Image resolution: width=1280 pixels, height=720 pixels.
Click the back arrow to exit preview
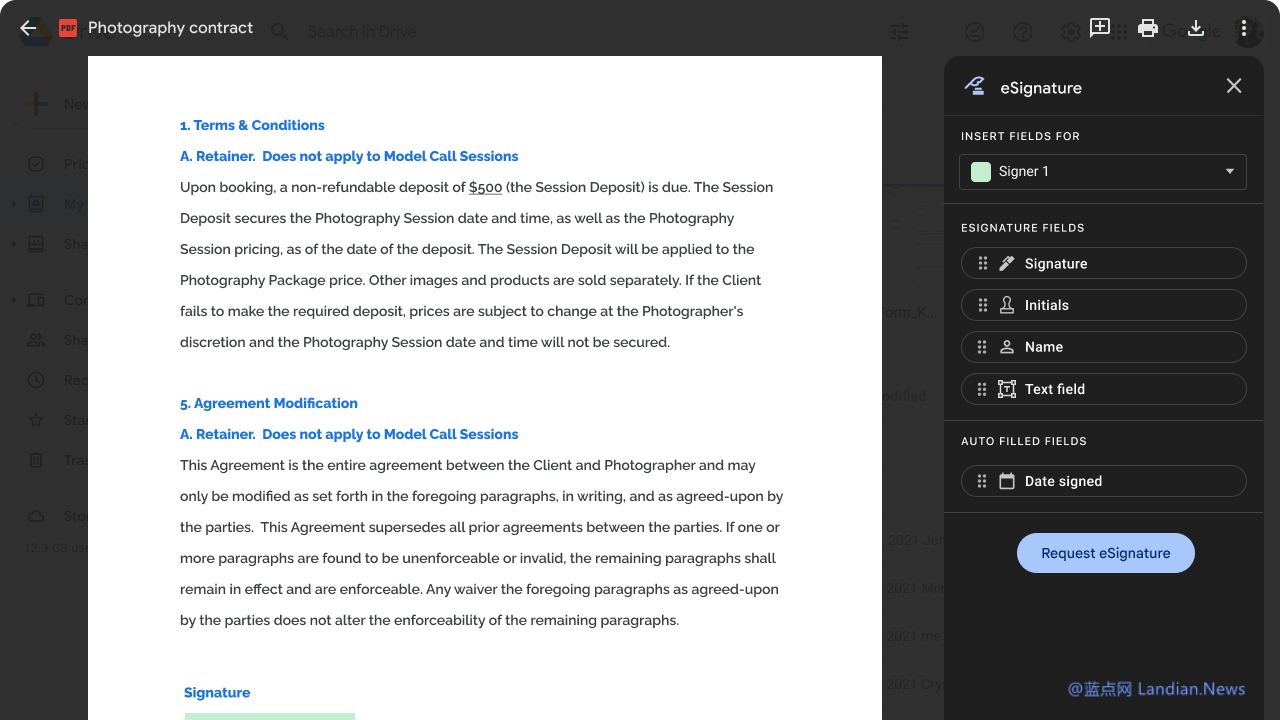tap(28, 28)
